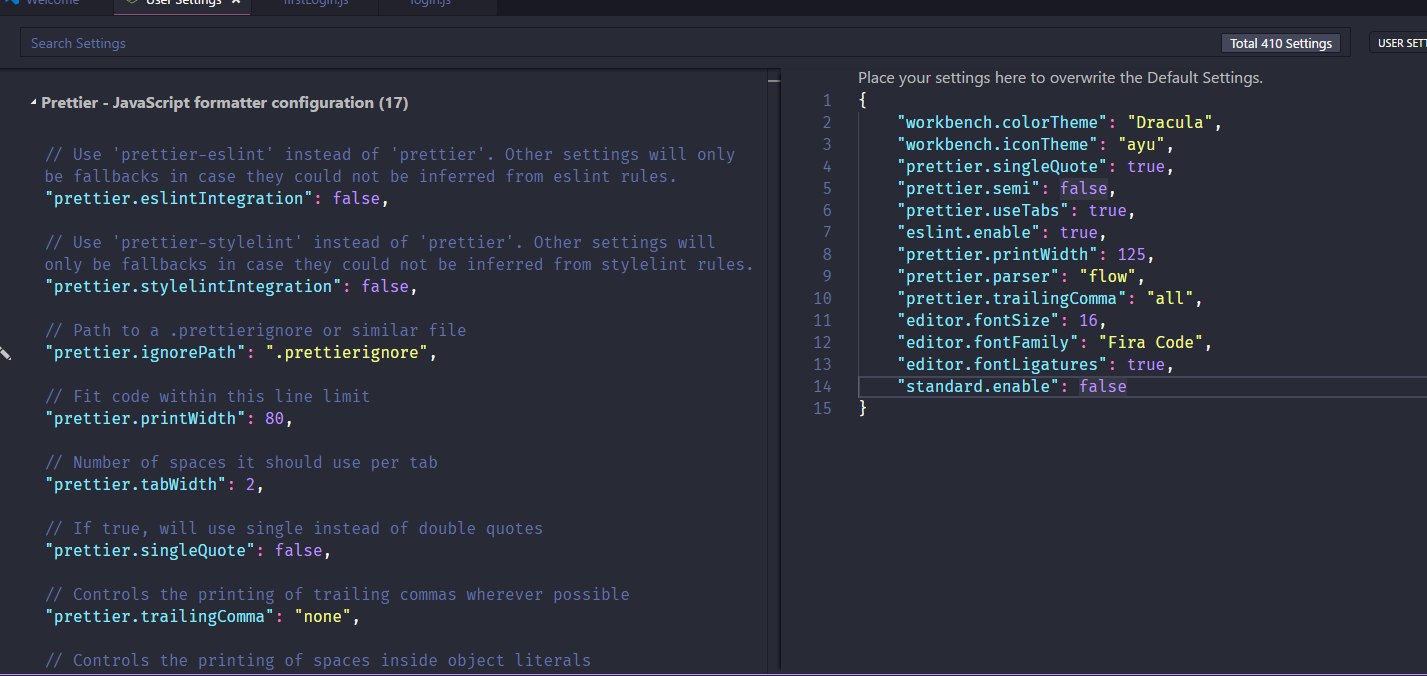Viewport: 1427px width, 676px height.
Task: Click the "prettier.stylelintIntegration" default setting
Action: pos(231,287)
